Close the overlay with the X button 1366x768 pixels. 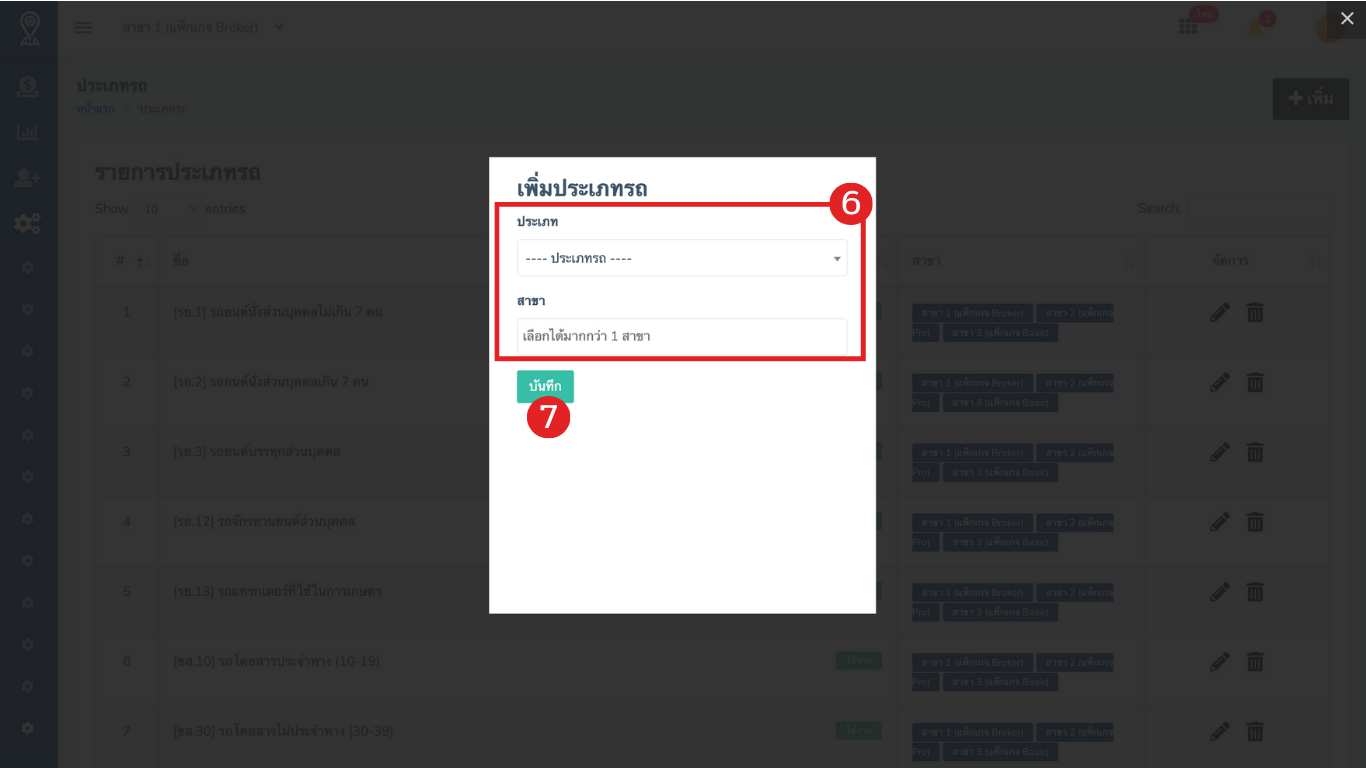1346,18
